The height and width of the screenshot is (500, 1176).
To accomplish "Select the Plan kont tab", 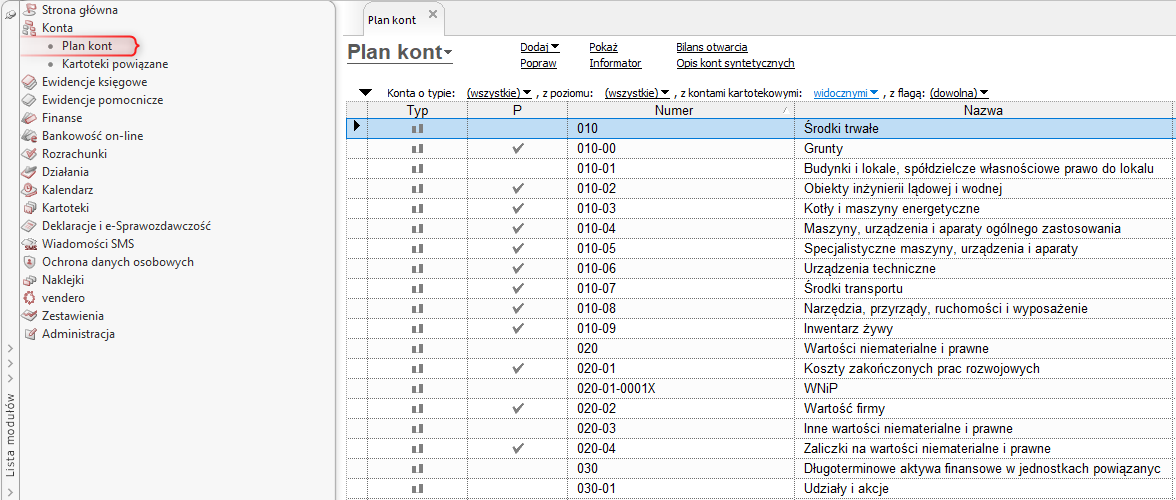I will [392, 20].
